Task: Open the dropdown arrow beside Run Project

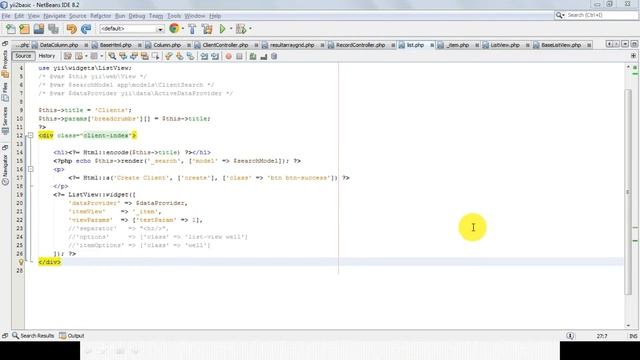Action: (231, 29)
